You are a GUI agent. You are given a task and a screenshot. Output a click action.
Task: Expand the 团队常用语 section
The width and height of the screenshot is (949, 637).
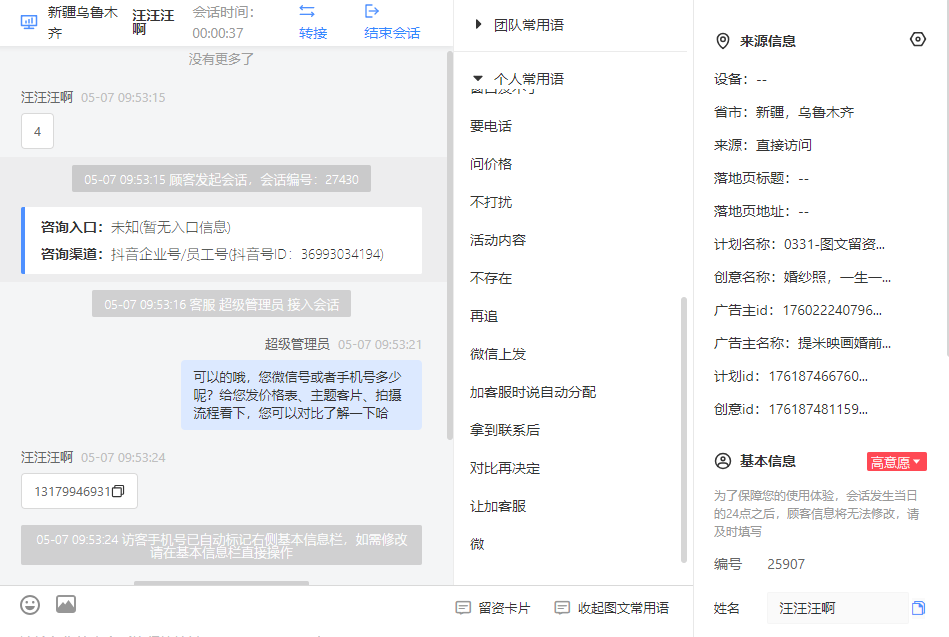point(479,24)
